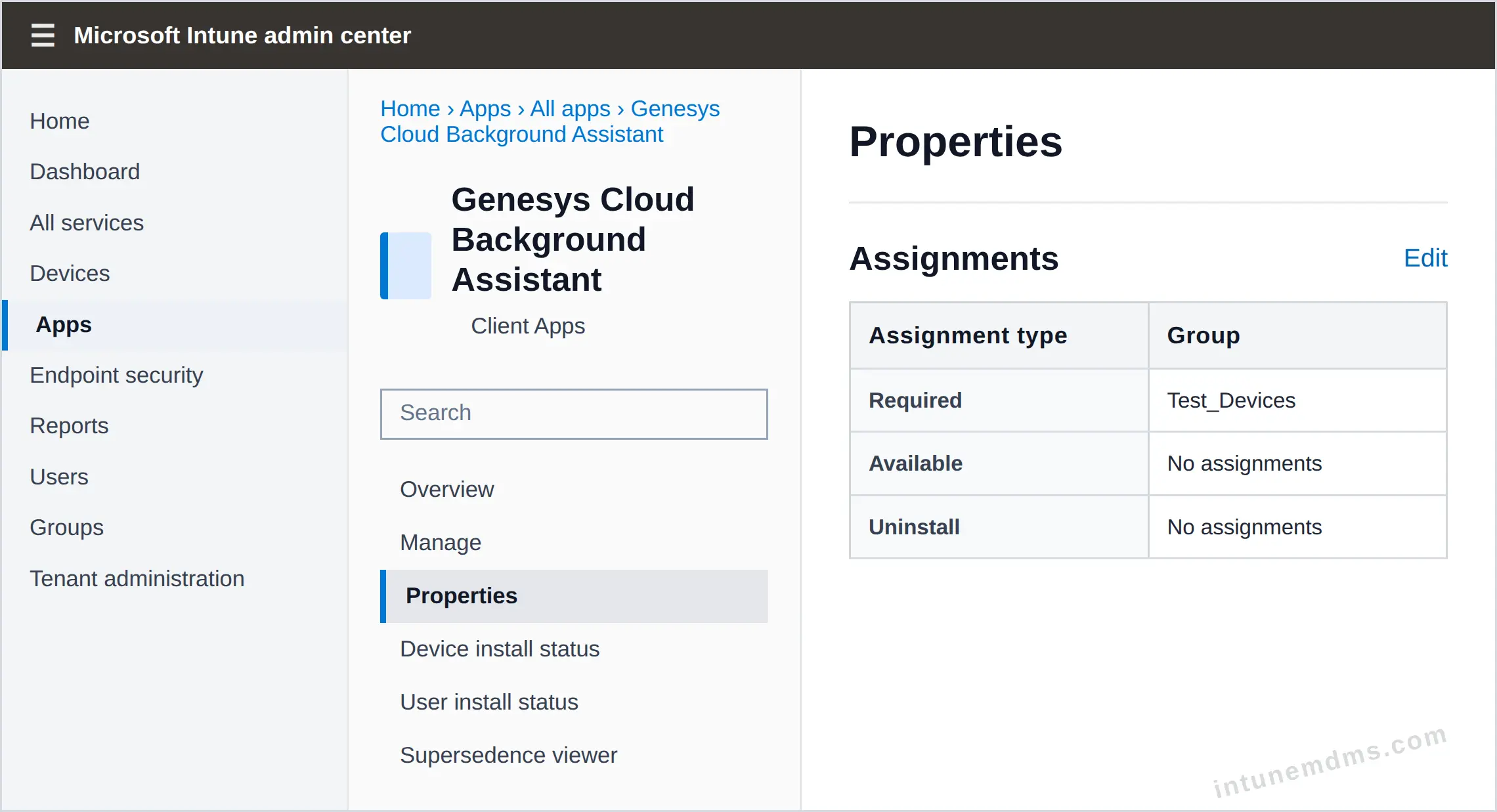The height and width of the screenshot is (812, 1497).
Task: Open Supersedence viewer
Action: coord(508,755)
